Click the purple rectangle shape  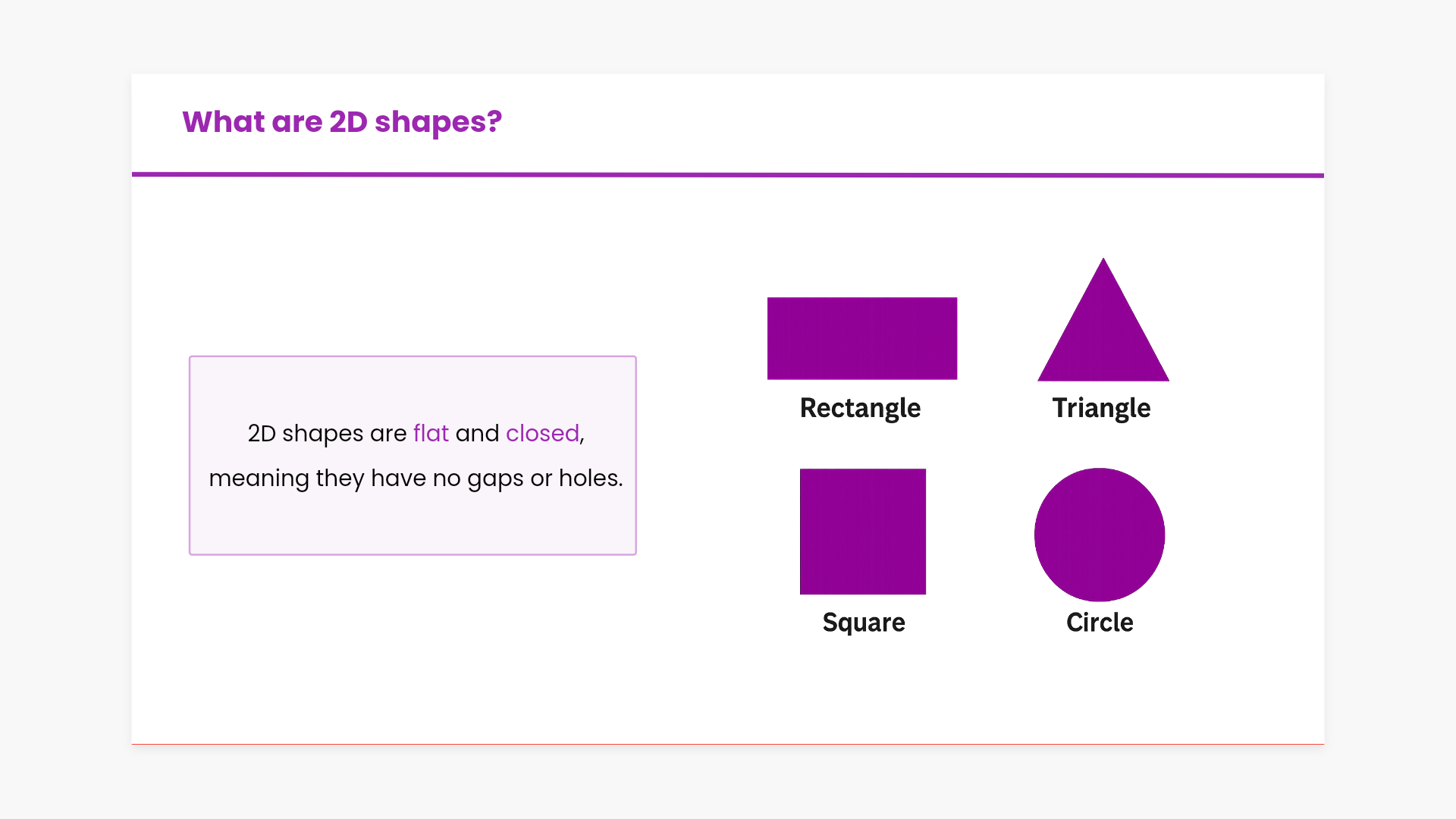click(862, 338)
